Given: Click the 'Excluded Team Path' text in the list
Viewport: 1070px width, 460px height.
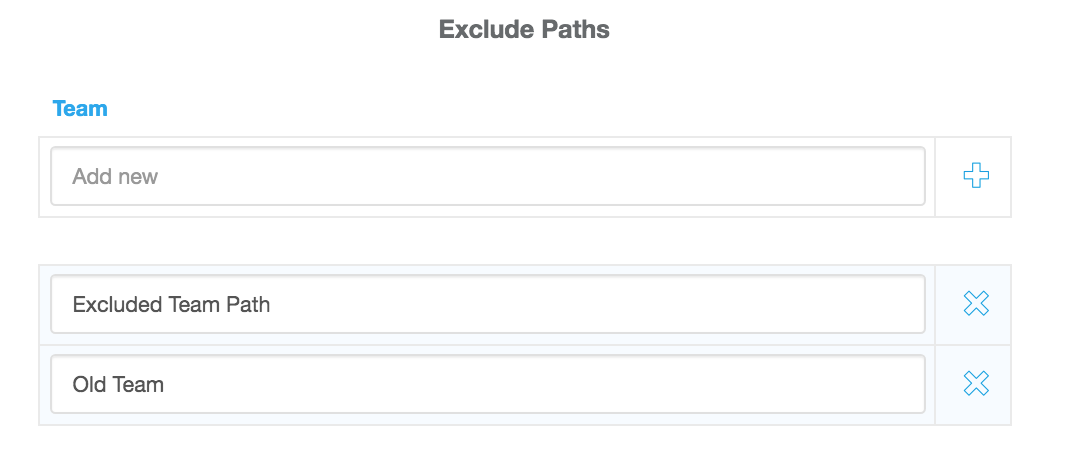Looking at the screenshot, I should 171,304.
